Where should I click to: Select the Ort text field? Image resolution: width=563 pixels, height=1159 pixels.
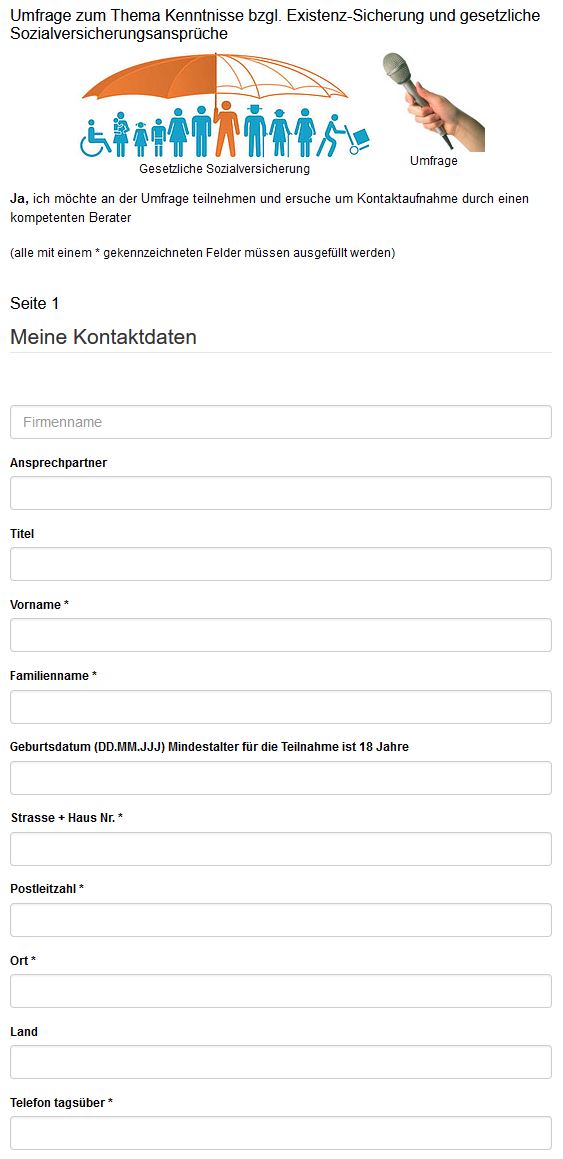(x=281, y=990)
